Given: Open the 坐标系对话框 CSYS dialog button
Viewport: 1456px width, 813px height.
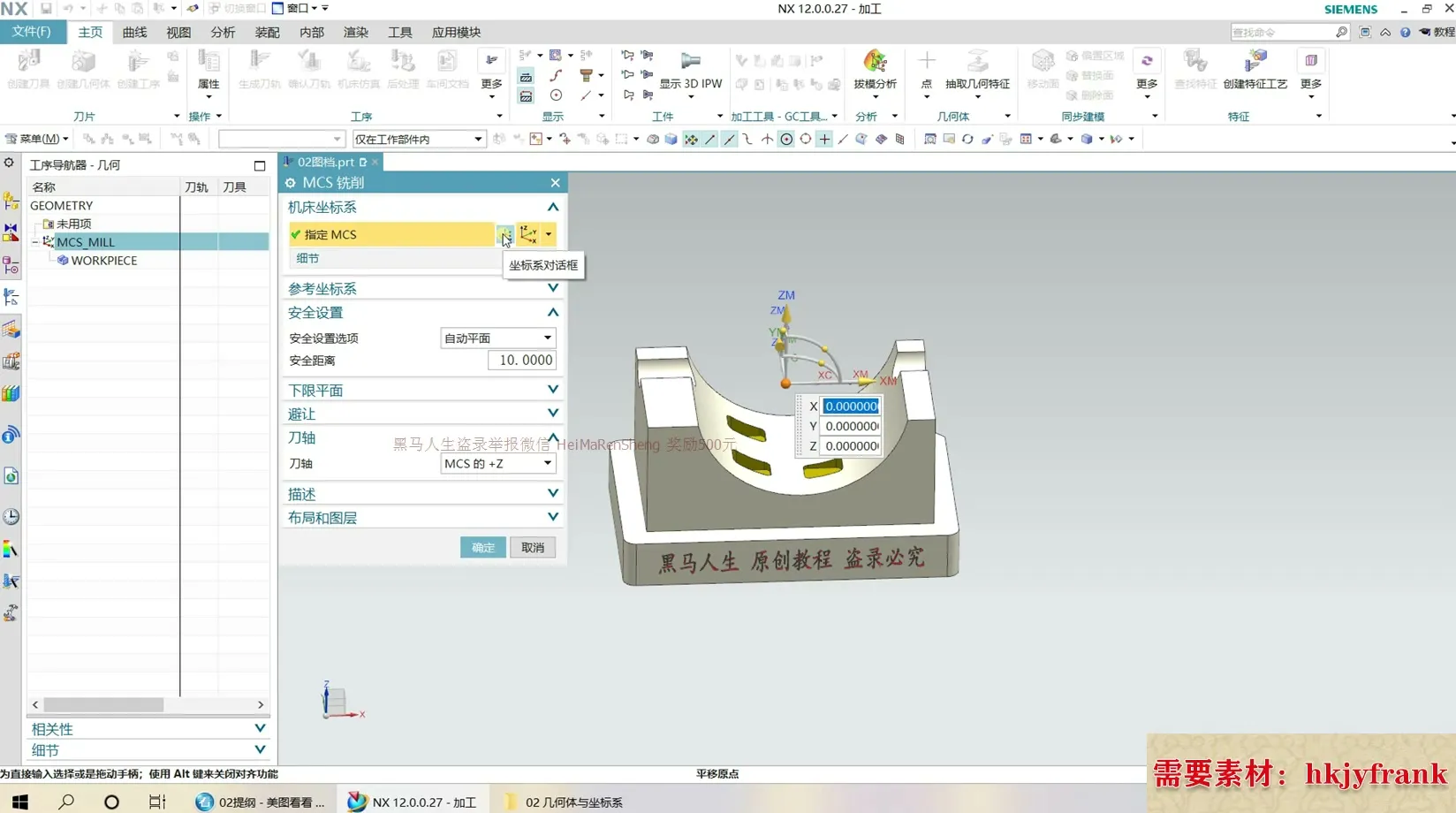Looking at the screenshot, I should (x=504, y=234).
